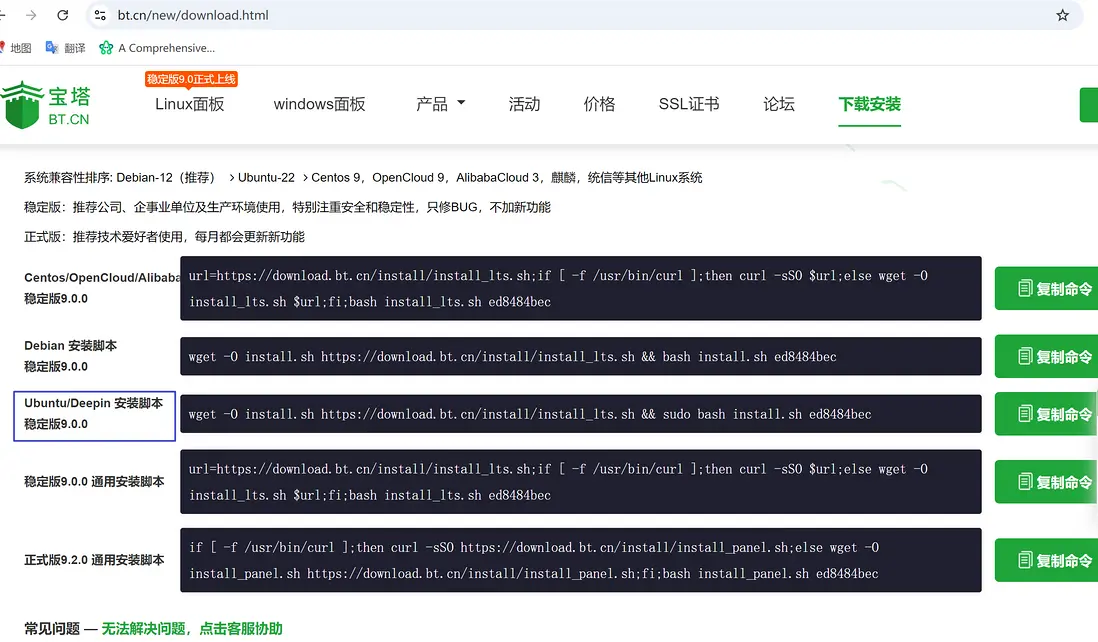Image resolution: width=1098 pixels, height=642 pixels.
Task: Open site information icon in address bar
Action: pyautogui.click(x=100, y=15)
